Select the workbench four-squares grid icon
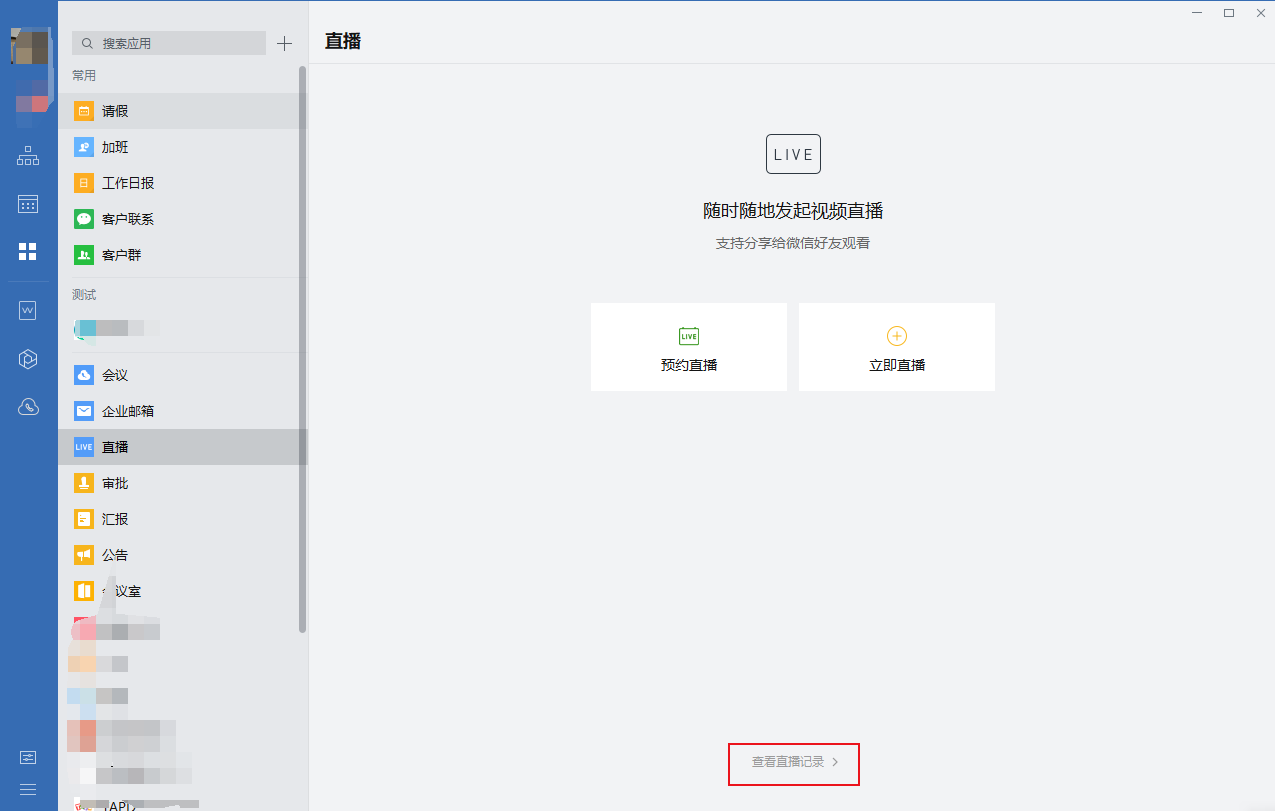The width and height of the screenshot is (1275, 811). pos(28,251)
